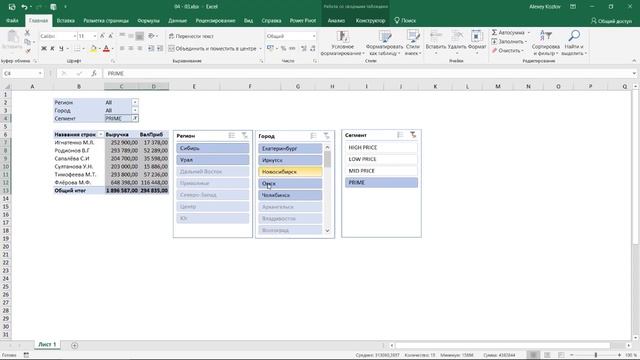
Task: Toggle italic (К) formatting
Action: 52,49
